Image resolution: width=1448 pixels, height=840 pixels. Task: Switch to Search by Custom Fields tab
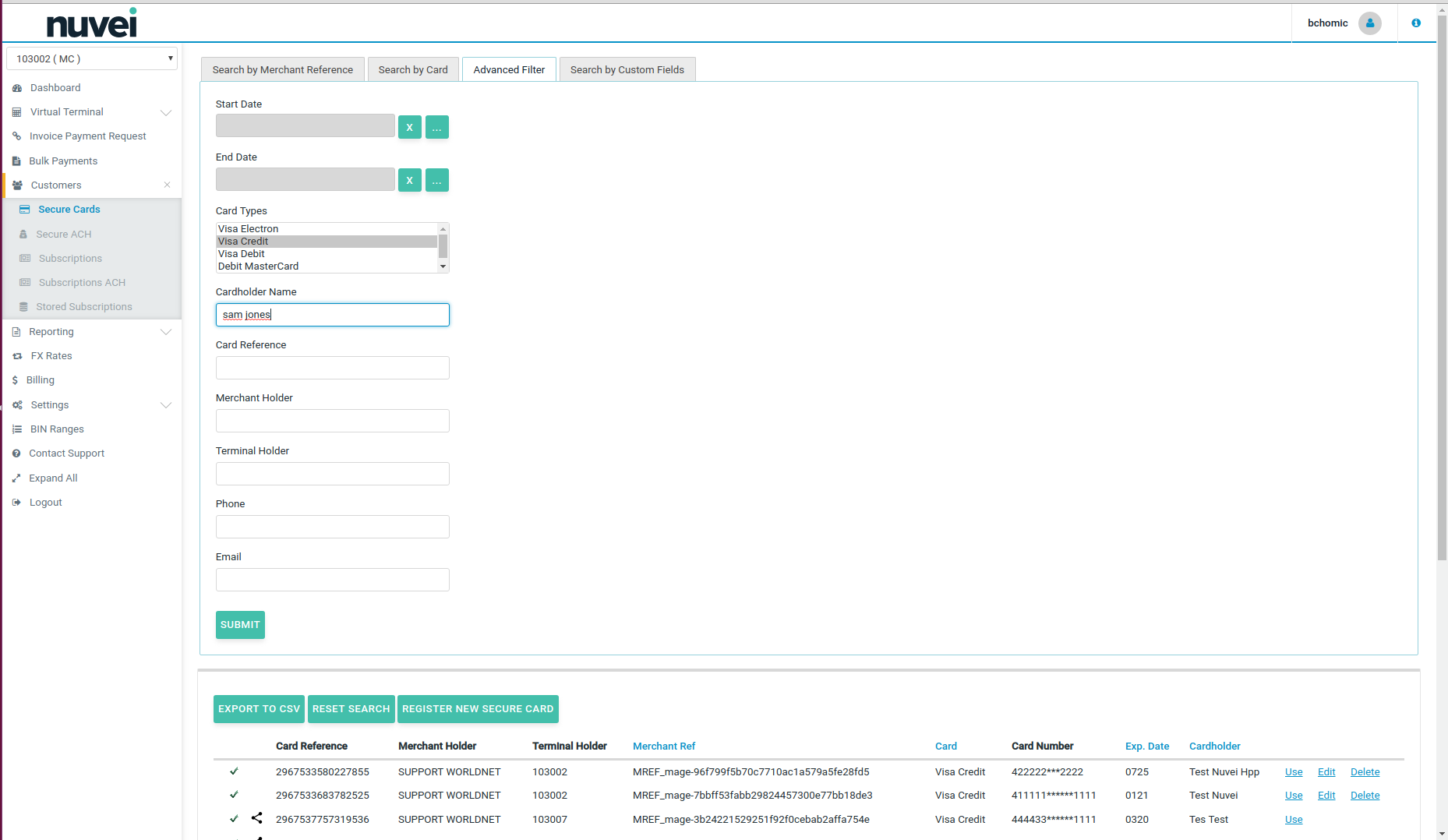click(627, 69)
